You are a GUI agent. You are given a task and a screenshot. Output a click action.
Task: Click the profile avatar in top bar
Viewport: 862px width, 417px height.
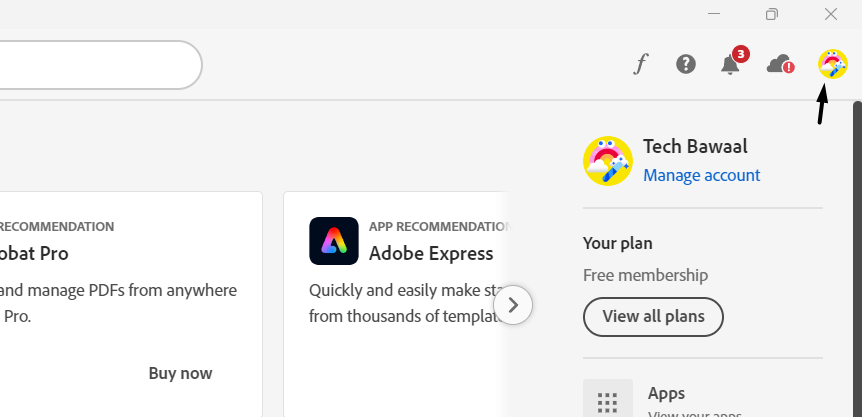point(832,64)
